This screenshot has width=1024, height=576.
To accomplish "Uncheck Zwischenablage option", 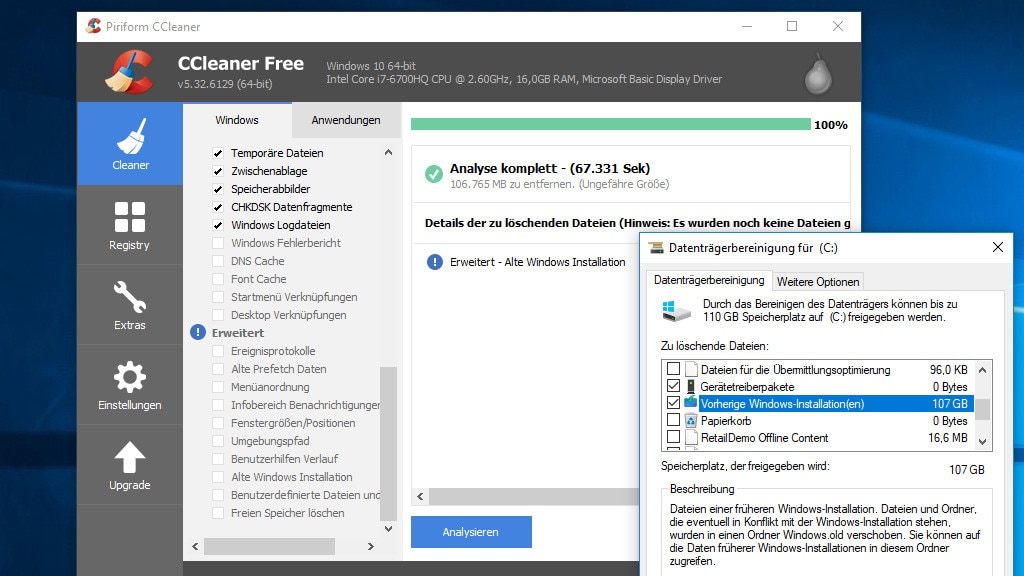I will pos(218,171).
